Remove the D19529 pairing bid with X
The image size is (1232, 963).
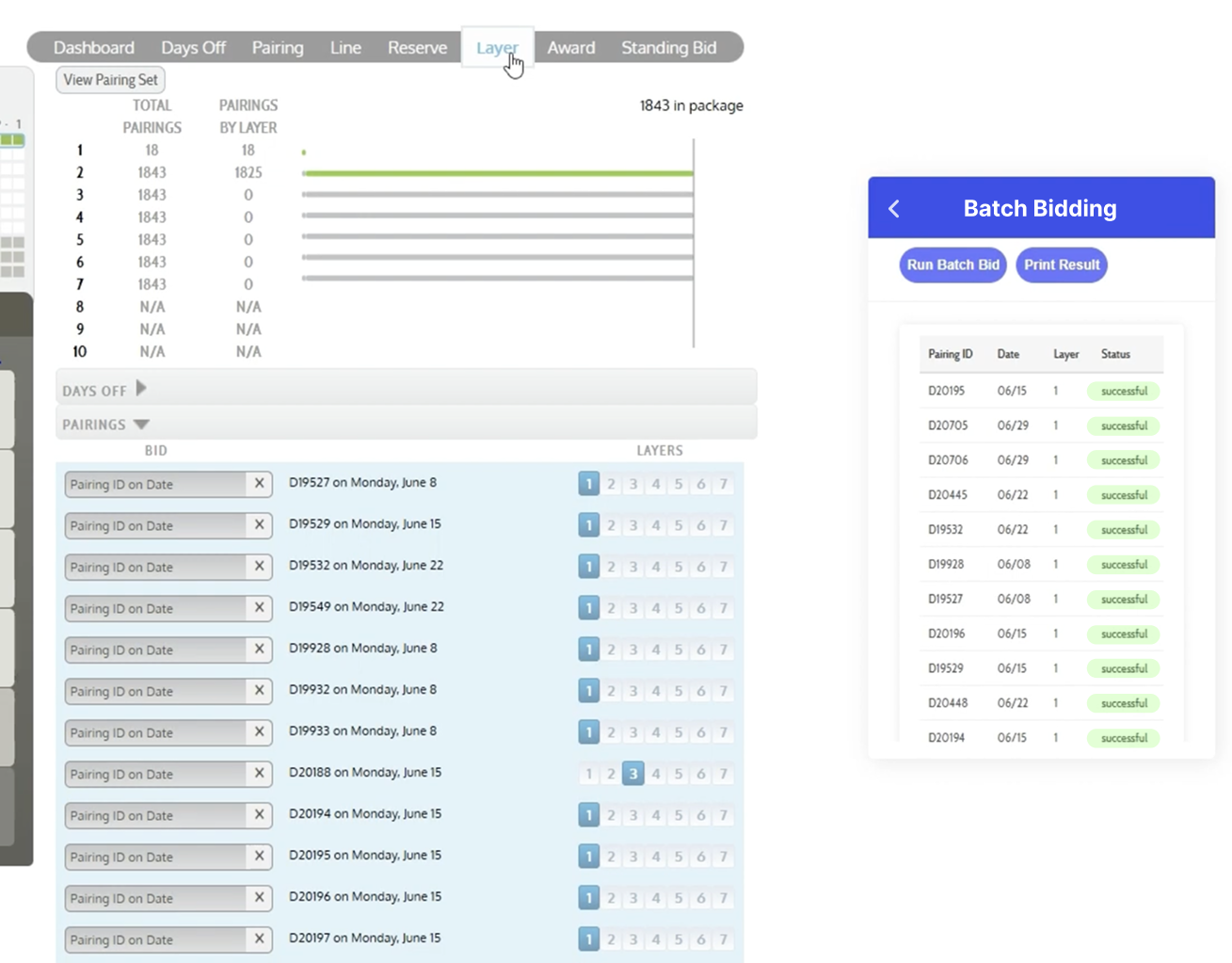259,525
